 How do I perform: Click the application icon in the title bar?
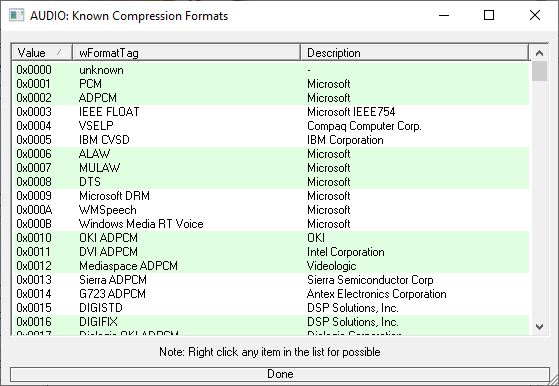16,15
